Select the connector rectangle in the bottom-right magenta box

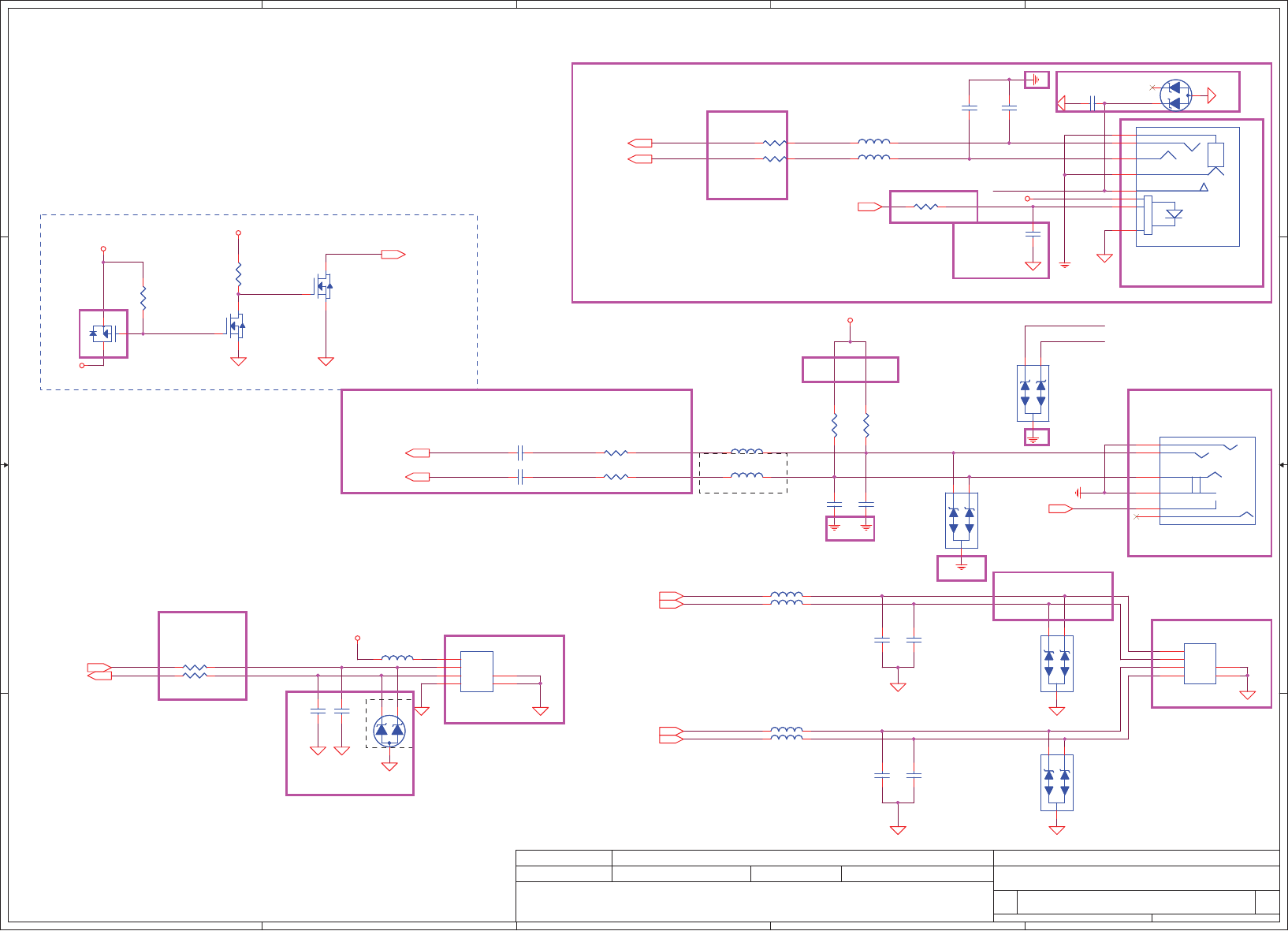point(1200,664)
